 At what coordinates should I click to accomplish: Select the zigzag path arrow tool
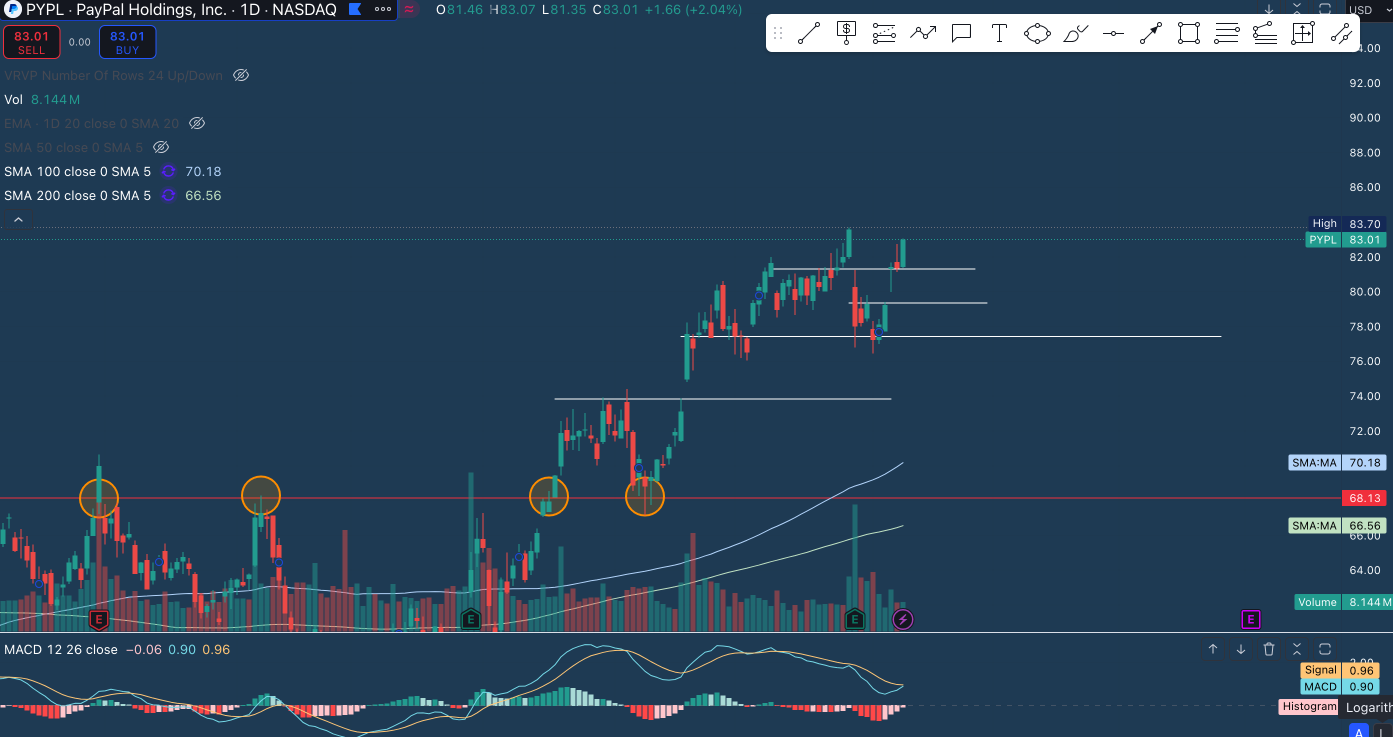click(x=923, y=34)
